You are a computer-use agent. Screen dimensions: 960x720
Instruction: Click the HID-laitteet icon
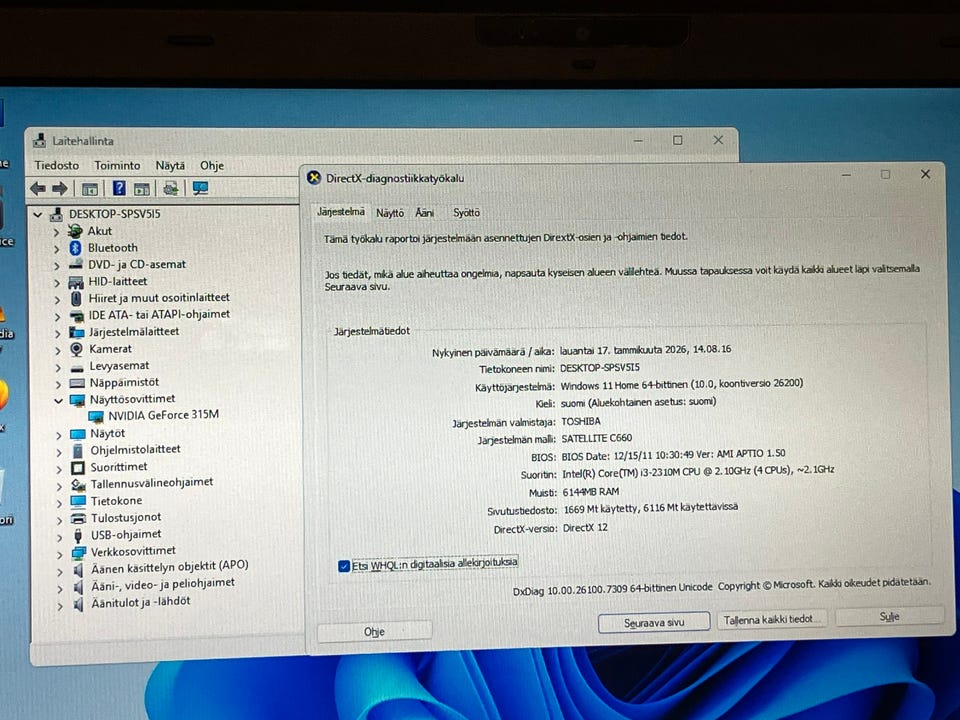pos(76,282)
